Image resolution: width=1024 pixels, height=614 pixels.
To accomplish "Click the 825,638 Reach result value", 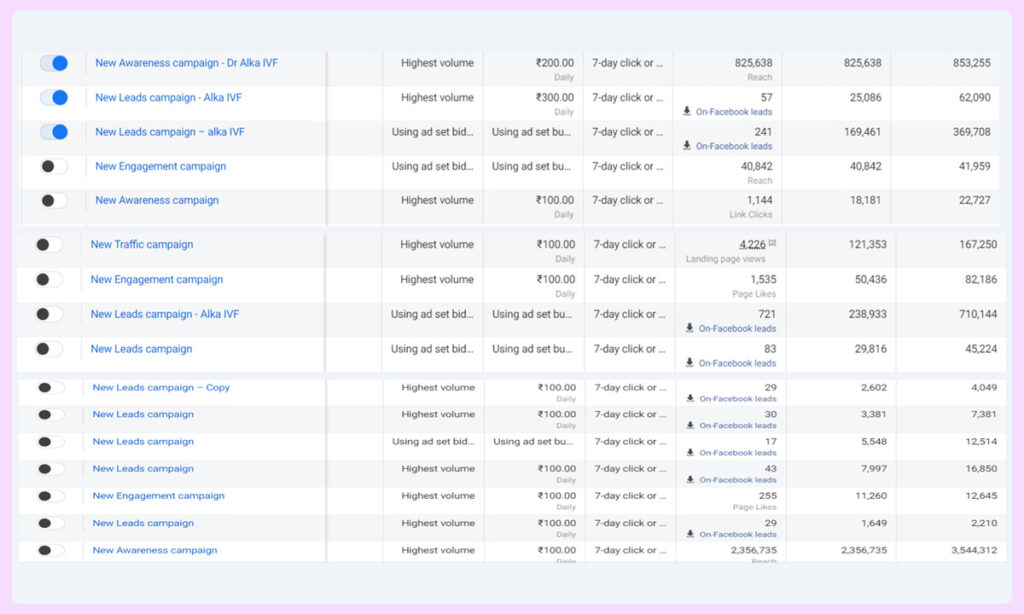I will click(754, 63).
